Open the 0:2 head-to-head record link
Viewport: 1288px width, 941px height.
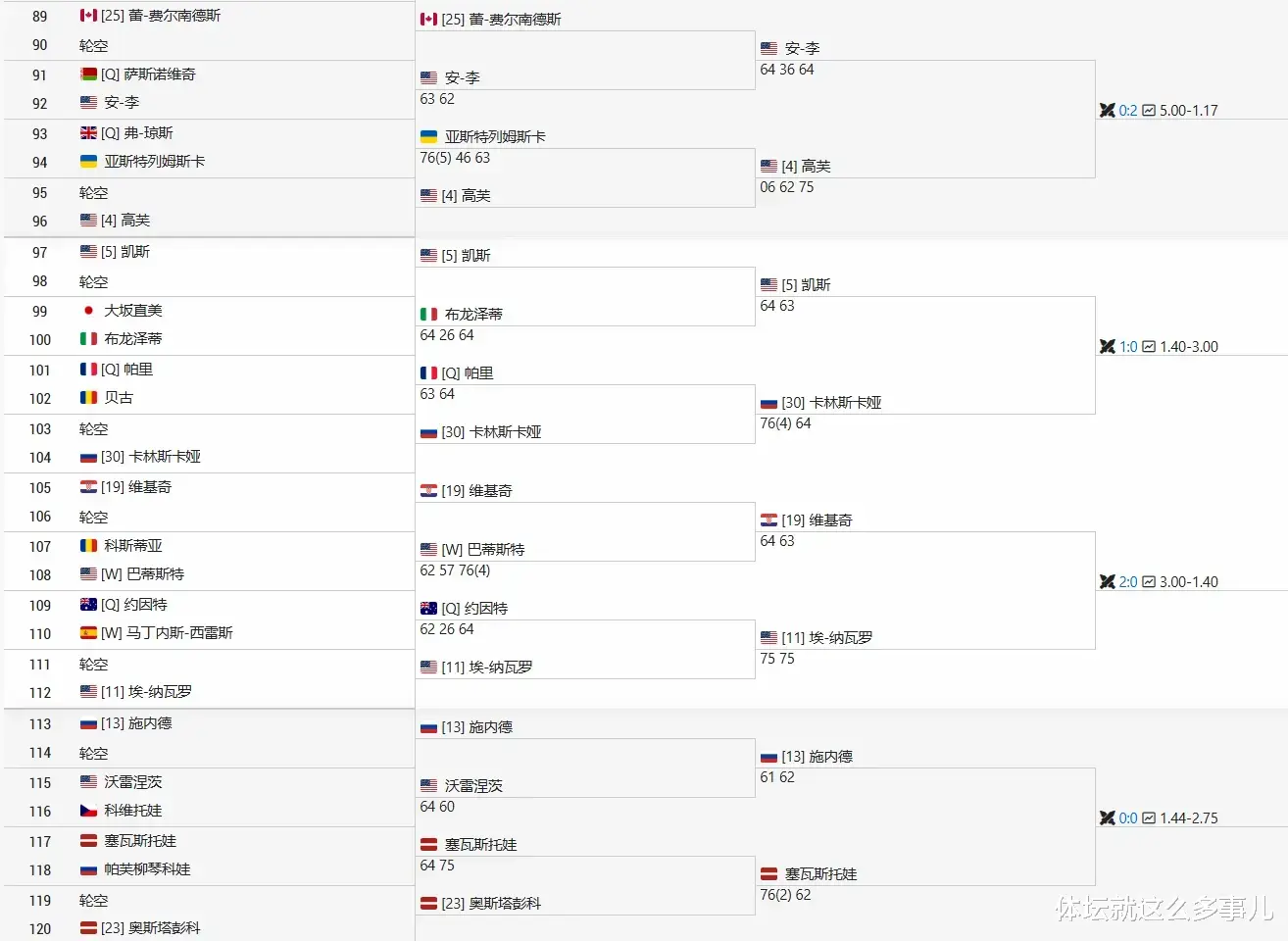click(x=1128, y=111)
